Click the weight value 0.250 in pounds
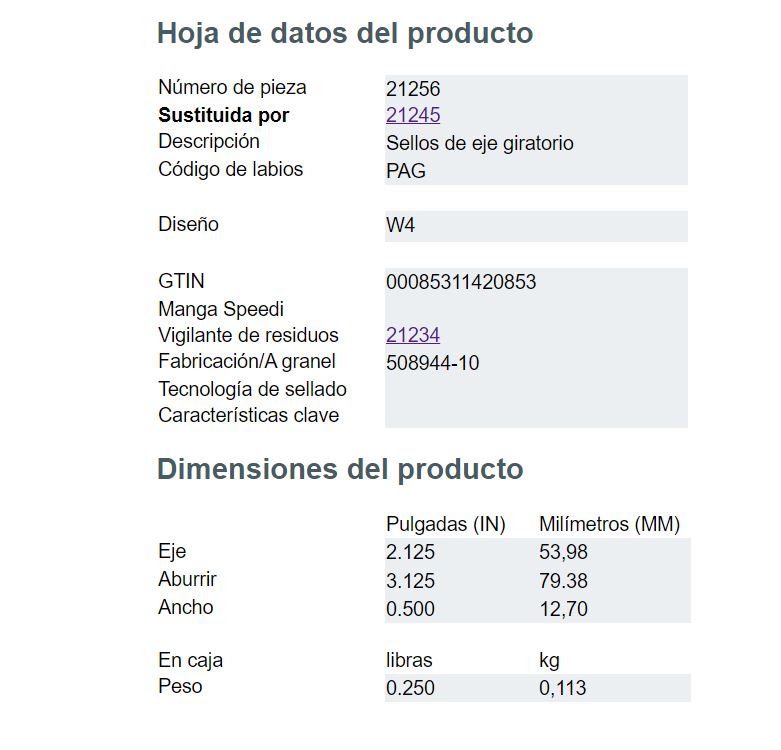 pos(410,688)
